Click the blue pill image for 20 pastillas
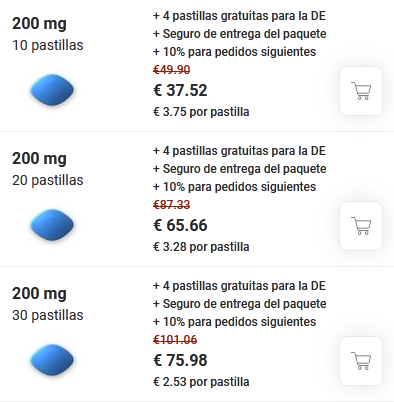The image size is (394, 402). click(52, 225)
